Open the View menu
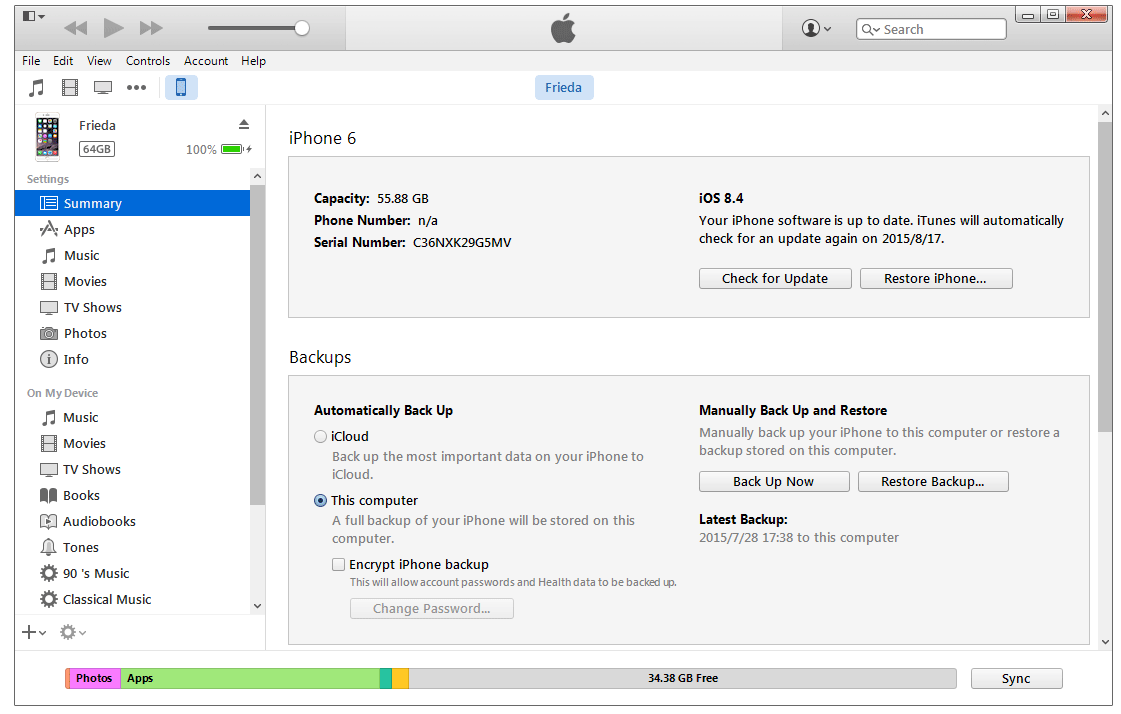1121x714 pixels. click(x=99, y=61)
